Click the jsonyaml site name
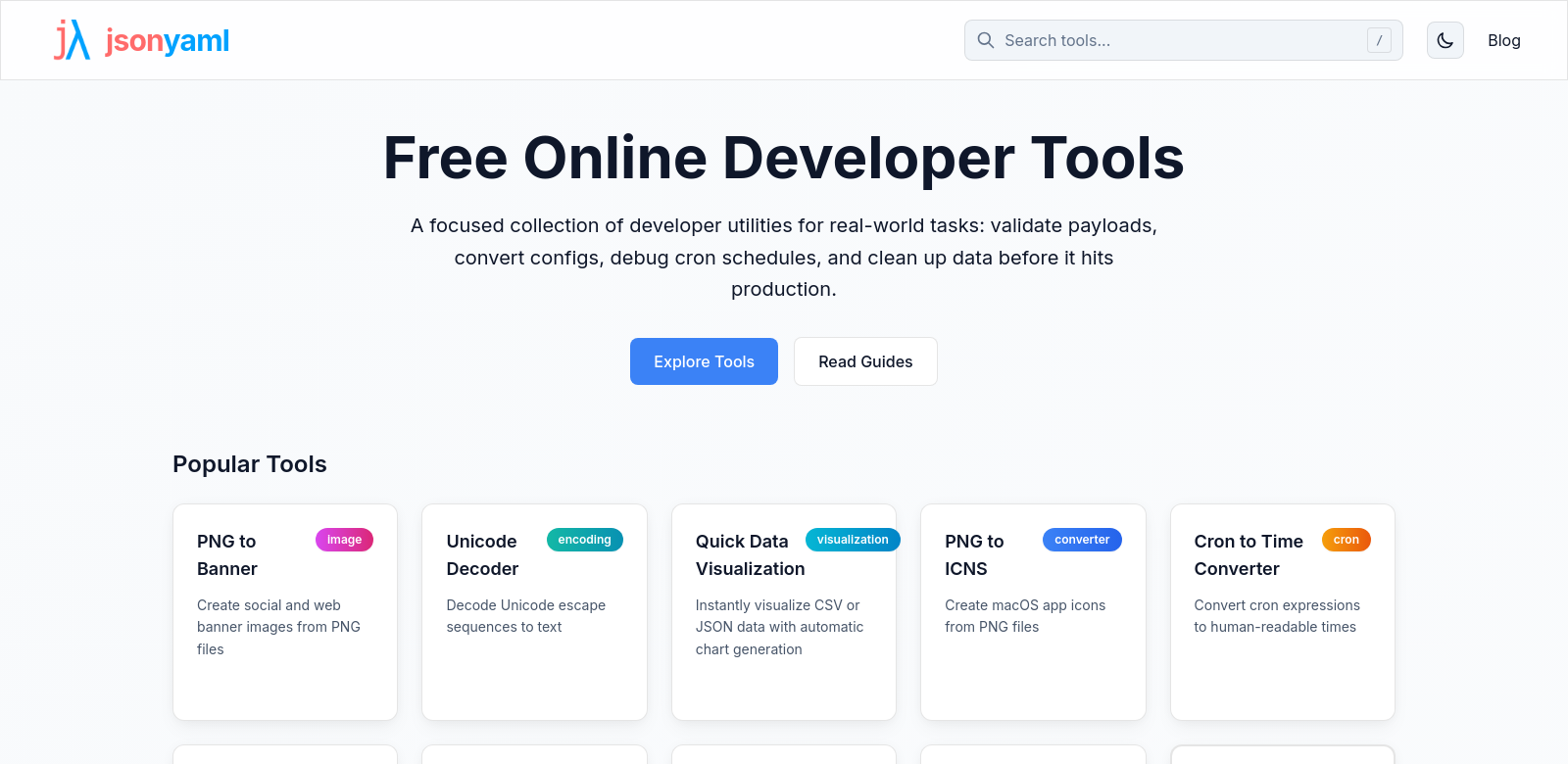 [168, 40]
